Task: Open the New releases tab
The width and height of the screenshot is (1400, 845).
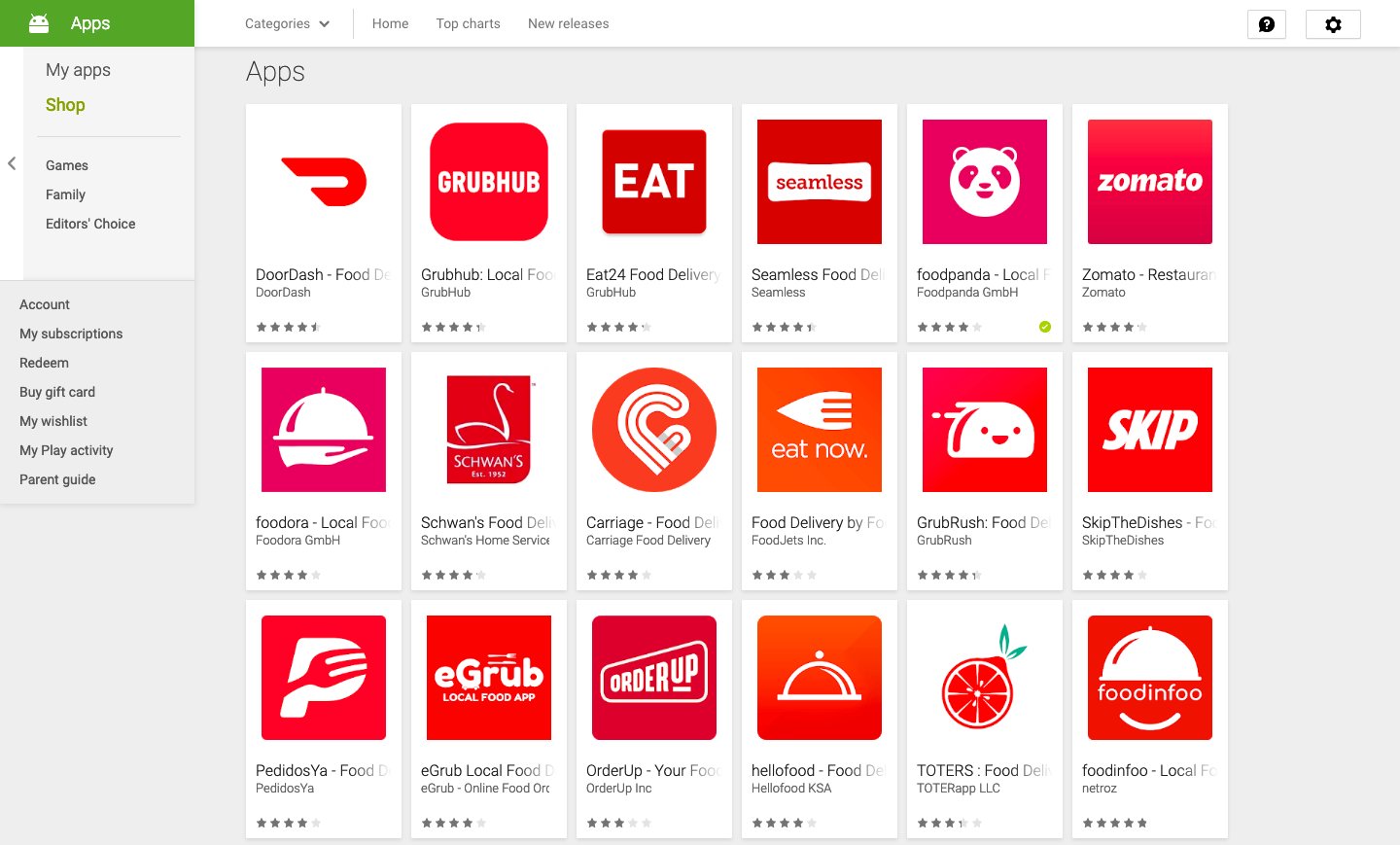Action: 568,23
